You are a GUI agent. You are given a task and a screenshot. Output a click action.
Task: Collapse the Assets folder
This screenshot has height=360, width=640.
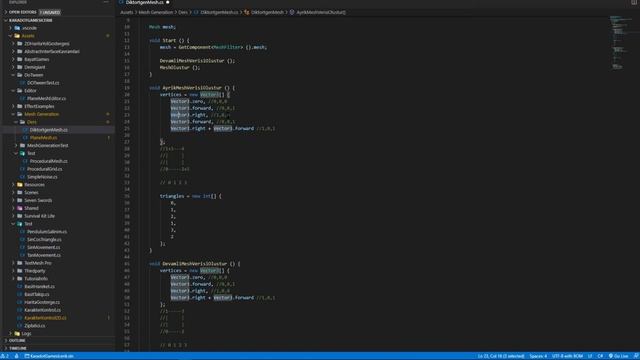[28, 36]
